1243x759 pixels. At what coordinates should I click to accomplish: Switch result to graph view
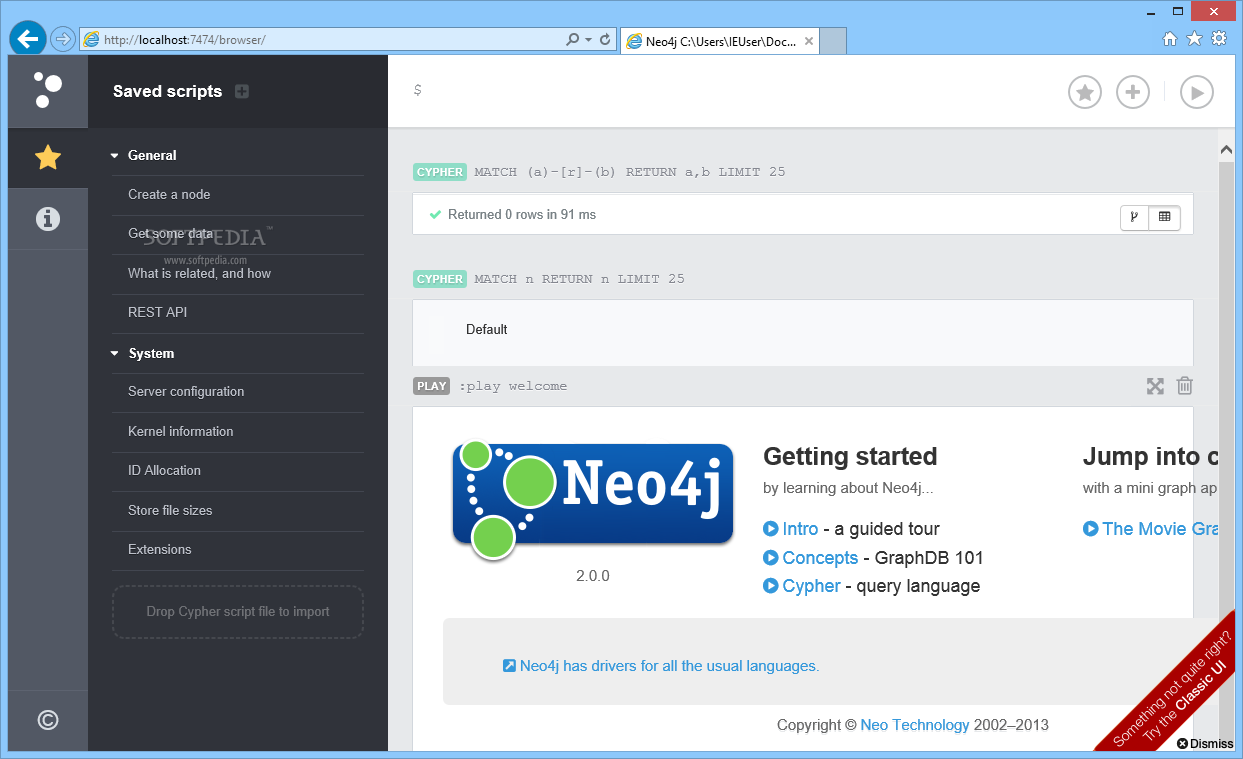(1135, 216)
